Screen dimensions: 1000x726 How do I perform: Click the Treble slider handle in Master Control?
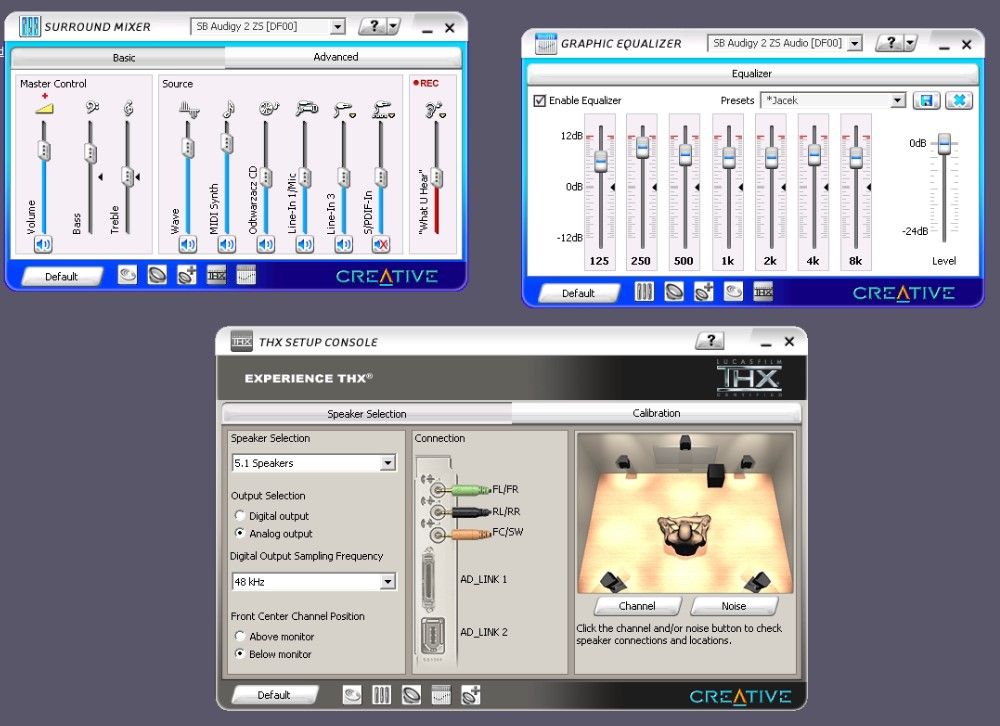tap(128, 176)
